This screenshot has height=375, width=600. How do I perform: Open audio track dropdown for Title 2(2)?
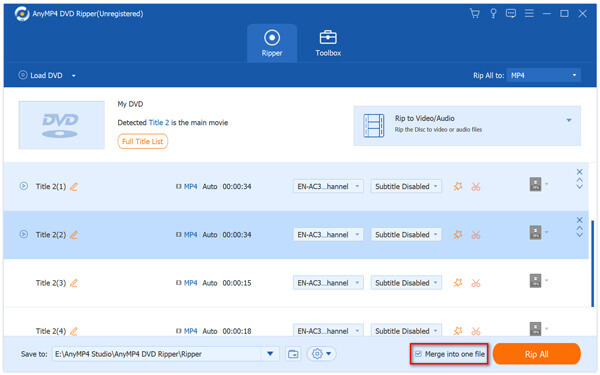coord(328,235)
